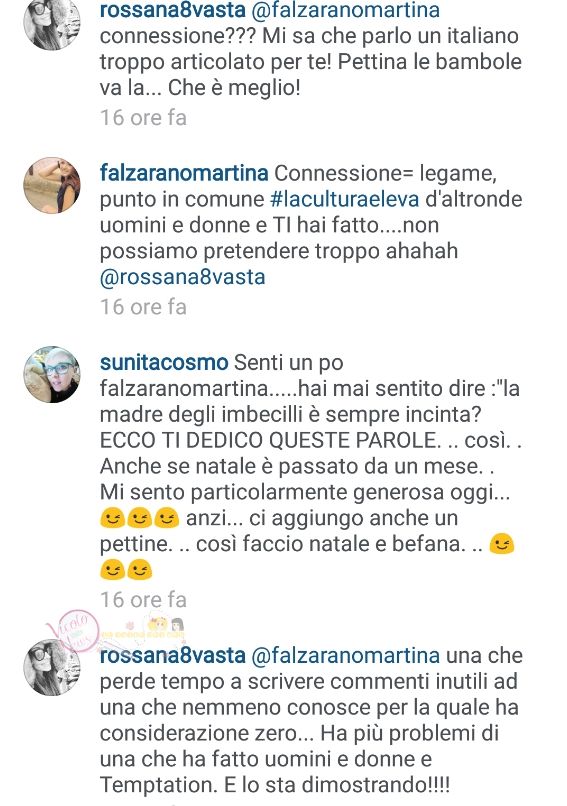Open the rossana8vasta username in the last comment
567x806 pixels.
pyautogui.click(x=173, y=655)
